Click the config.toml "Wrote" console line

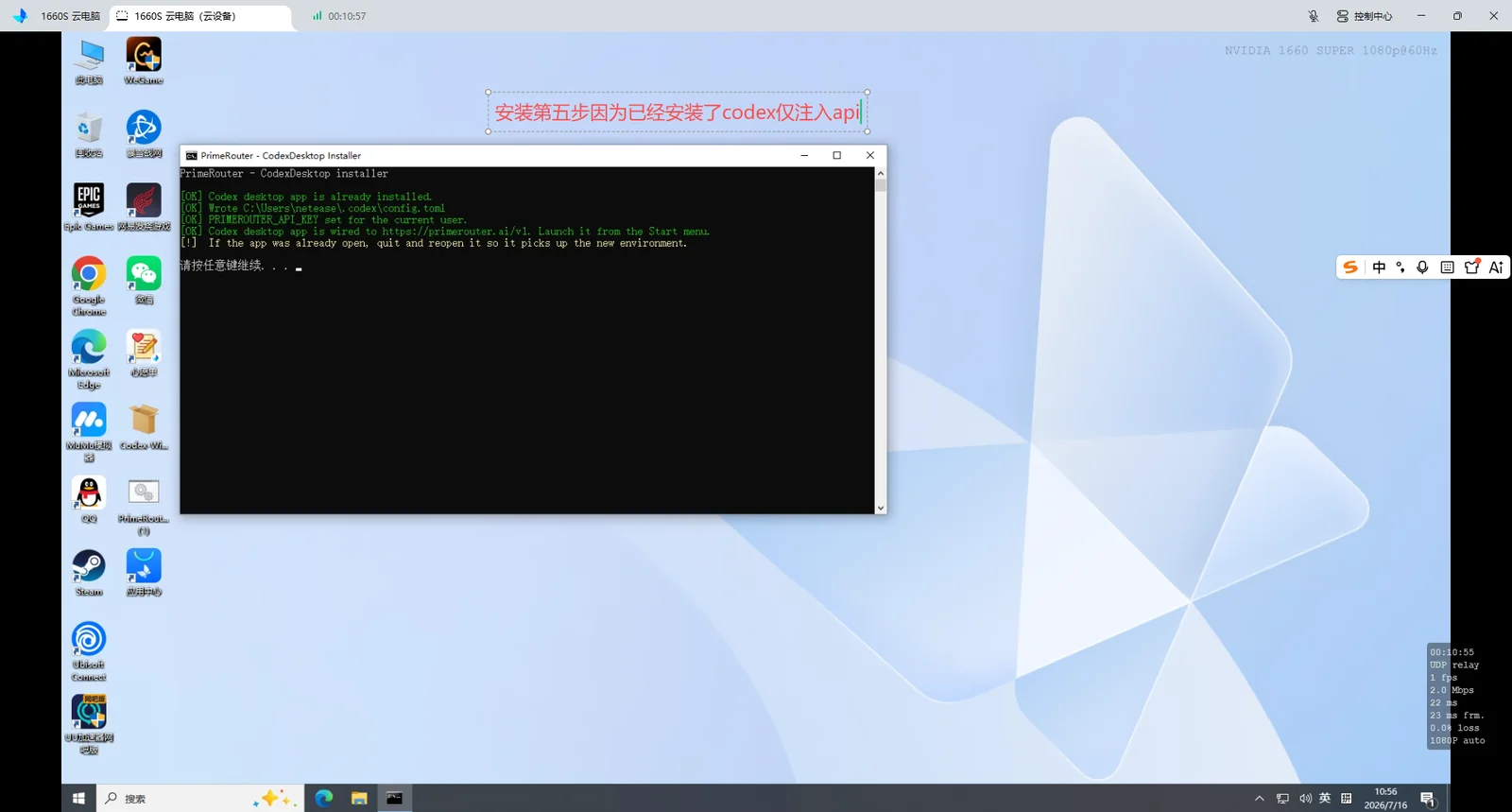(313, 208)
